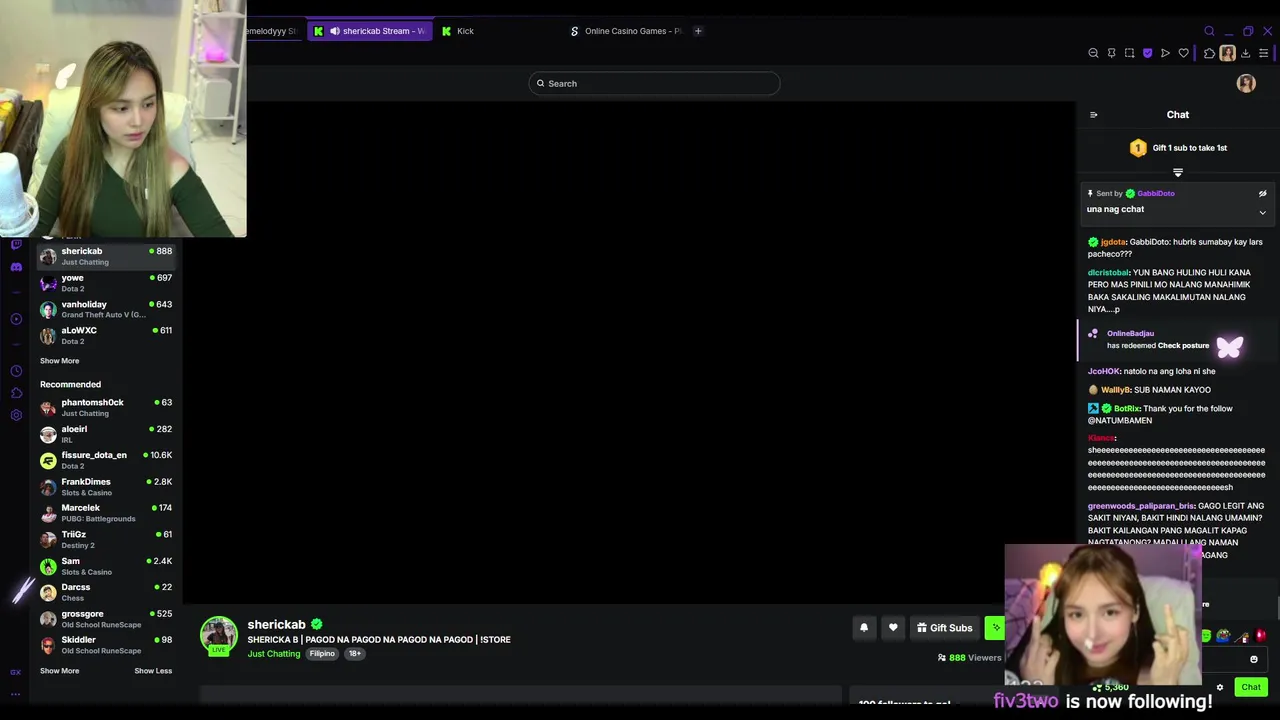Click the heart follow button
The width and height of the screenshot is (1280, 720).
[x=893, y=628]
